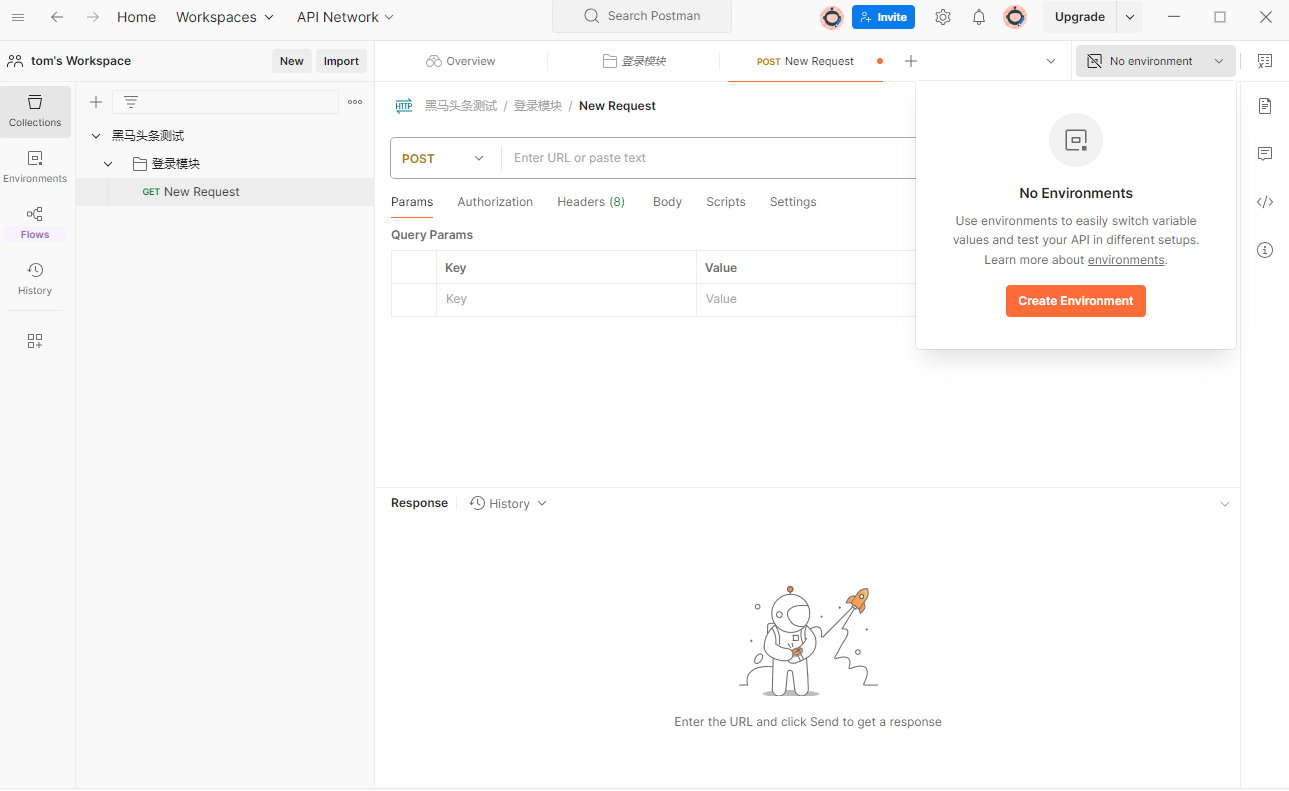
Task: Click the user avatar next to Upgrade
Action: tap(1015, 17)
